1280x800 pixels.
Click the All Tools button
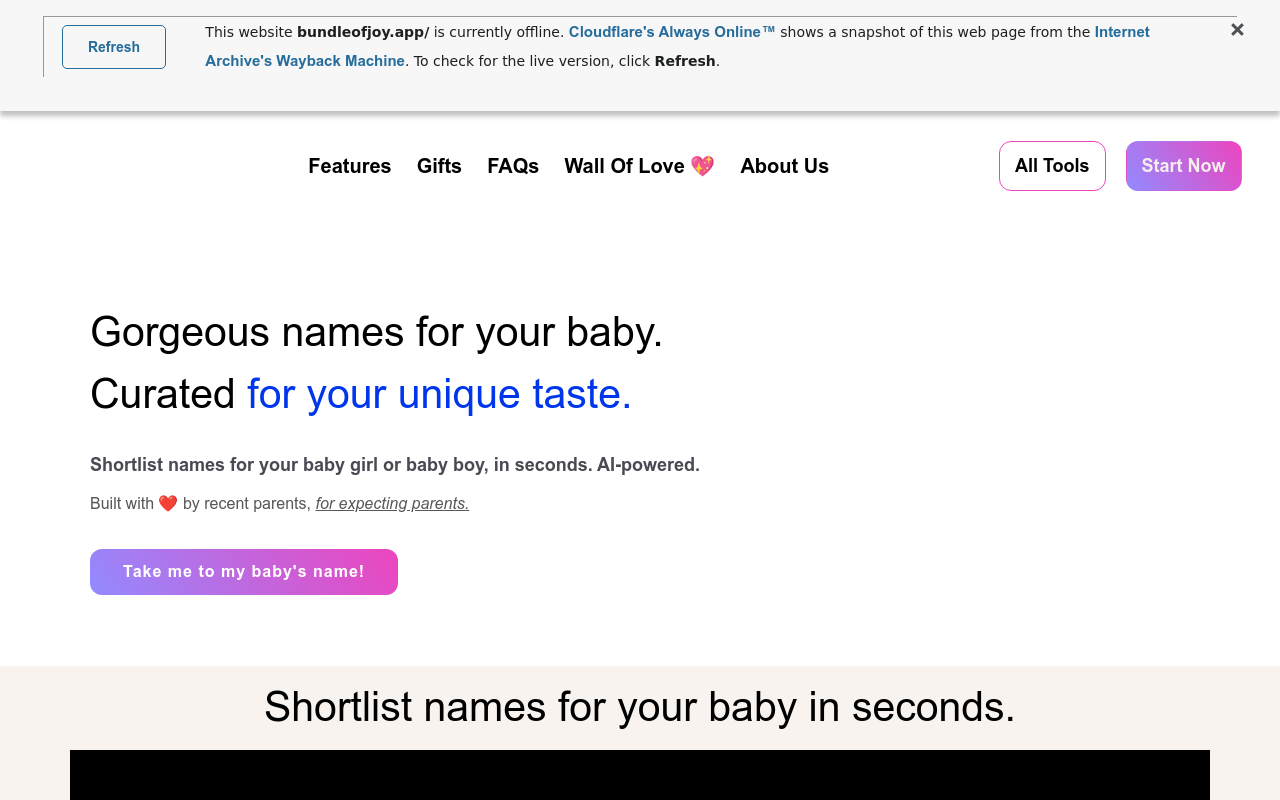[1052, 166]
